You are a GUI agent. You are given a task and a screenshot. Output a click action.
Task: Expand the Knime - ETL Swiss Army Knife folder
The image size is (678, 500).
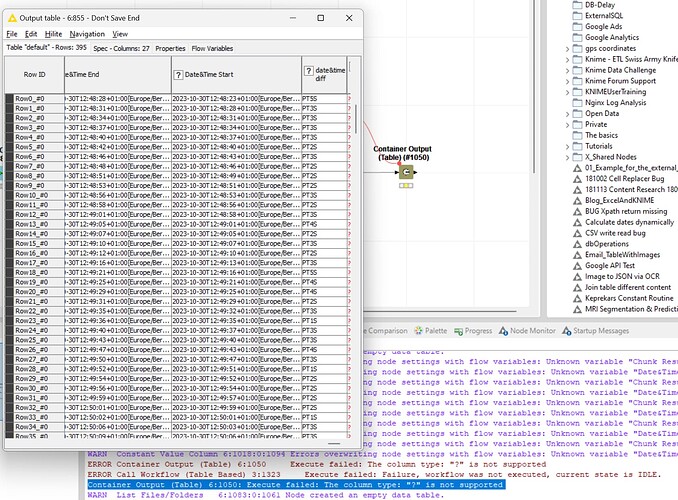tap(567, 60)
